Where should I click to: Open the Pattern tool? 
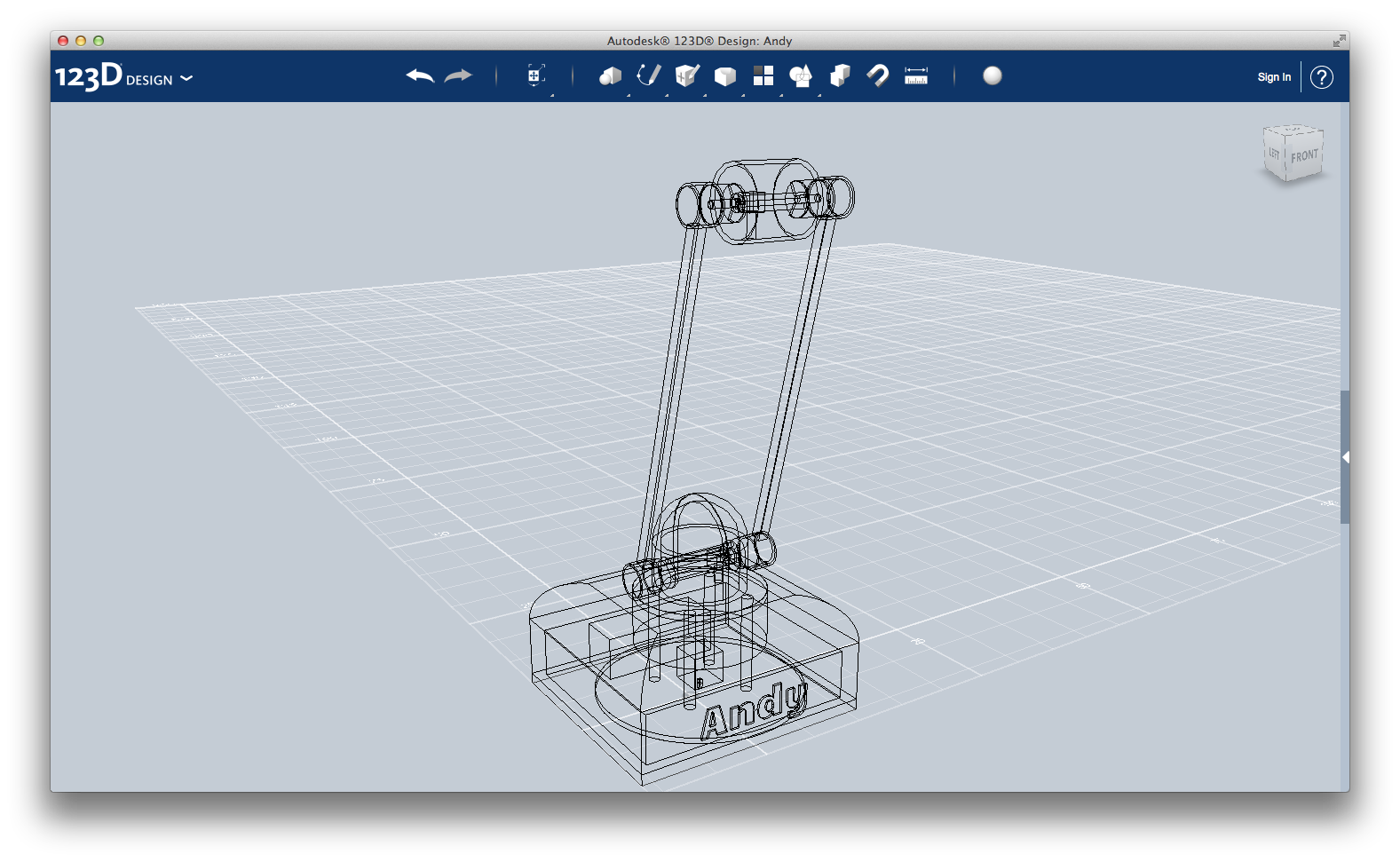click(x=763, y=76)
